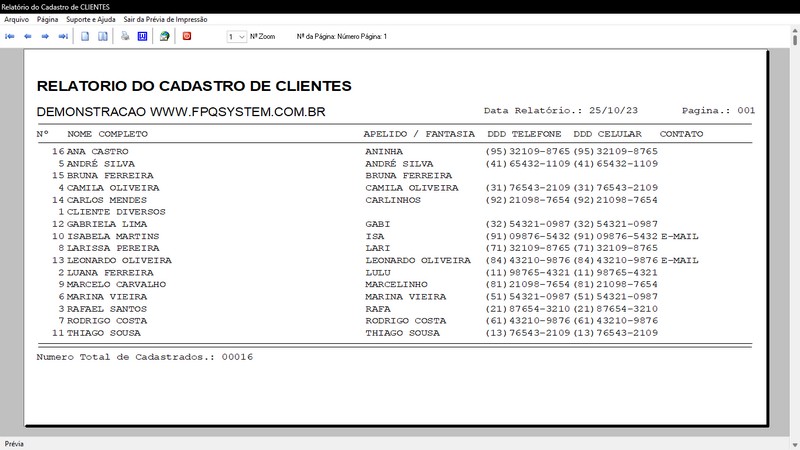Click the scrollbar up arrow
800x450 pixels.
click(795, 31)
